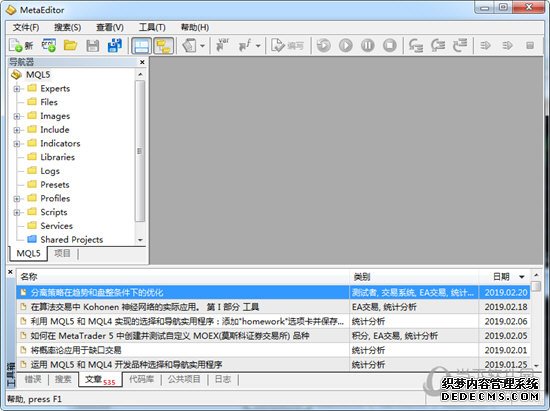550x411 pixels.
Task: Click the Step Out debug icon
Action: 460,46
